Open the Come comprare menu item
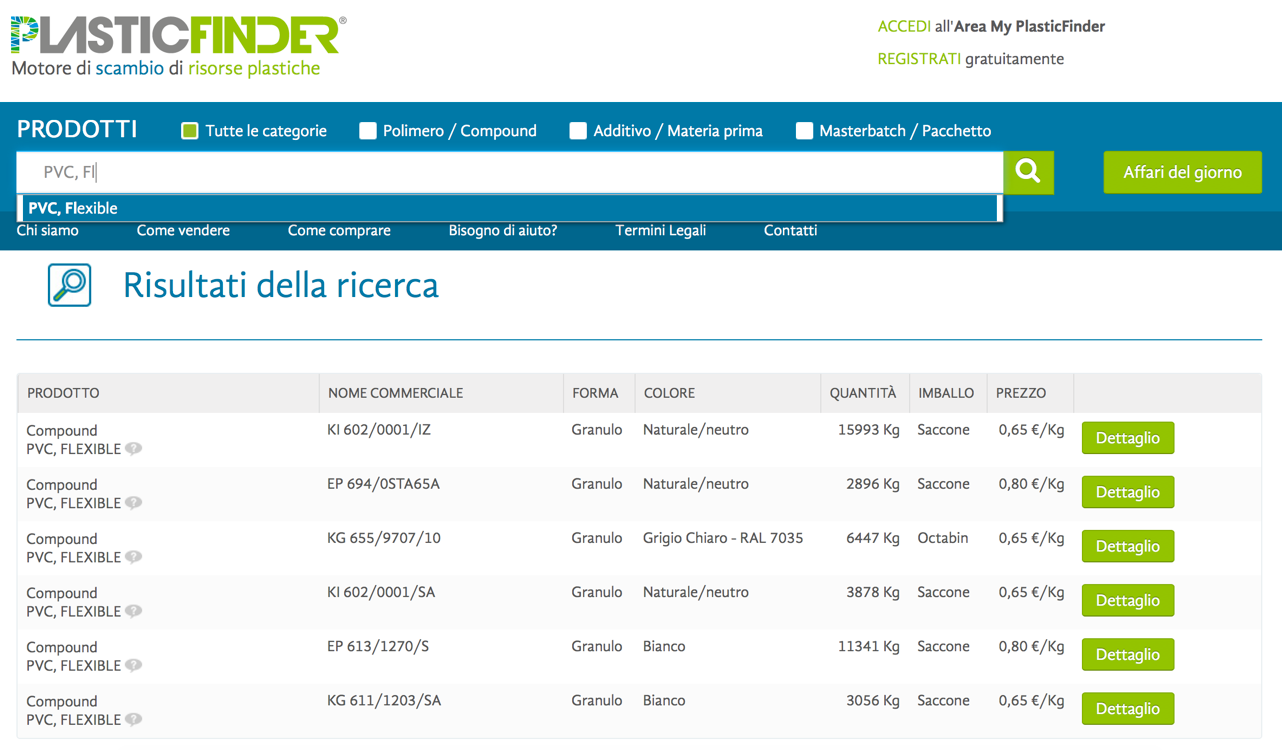 [x=339, y=230]
